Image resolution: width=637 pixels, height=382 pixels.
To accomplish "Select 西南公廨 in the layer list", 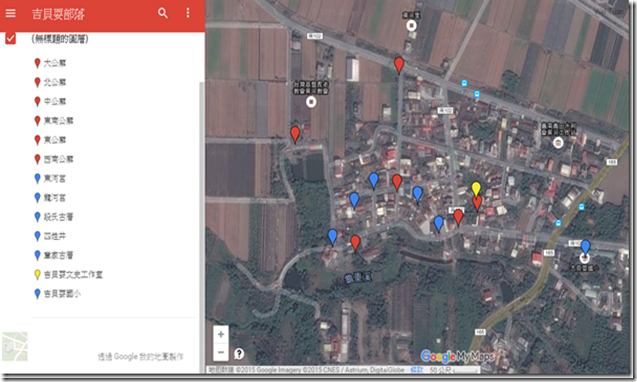I will pos(58,159).
